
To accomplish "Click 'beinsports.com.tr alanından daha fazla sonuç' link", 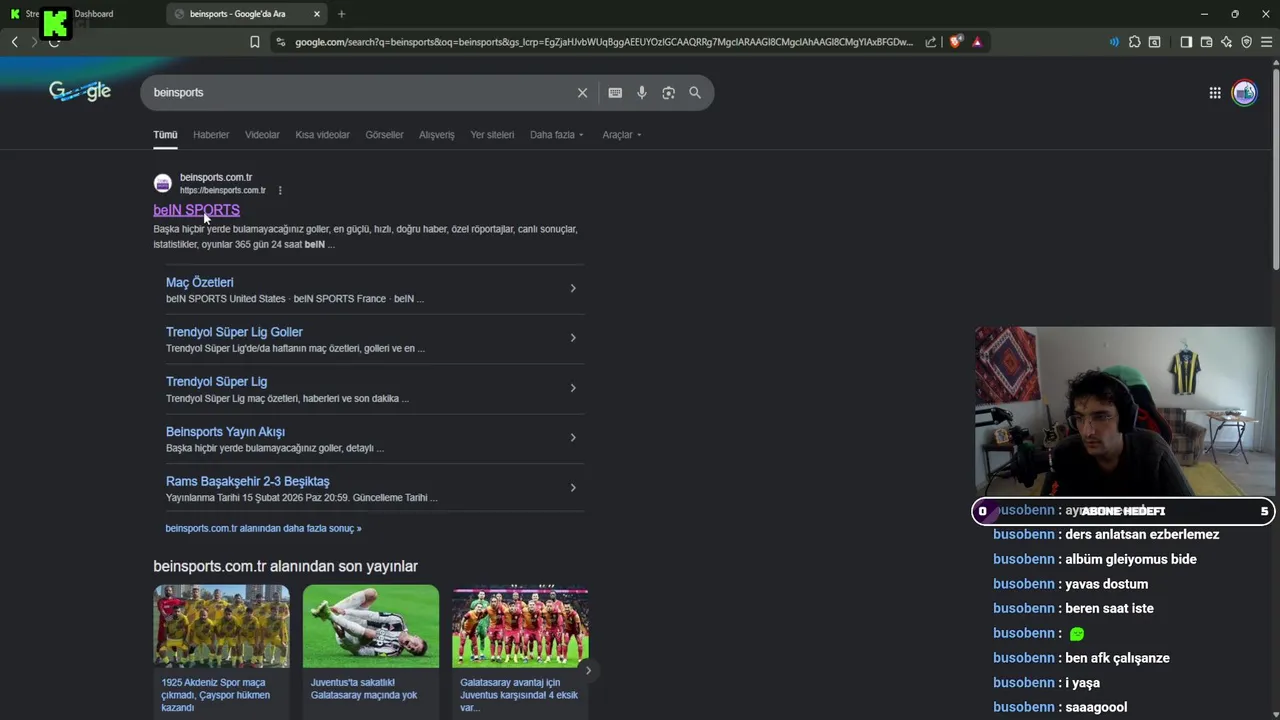I will point(263,528).
